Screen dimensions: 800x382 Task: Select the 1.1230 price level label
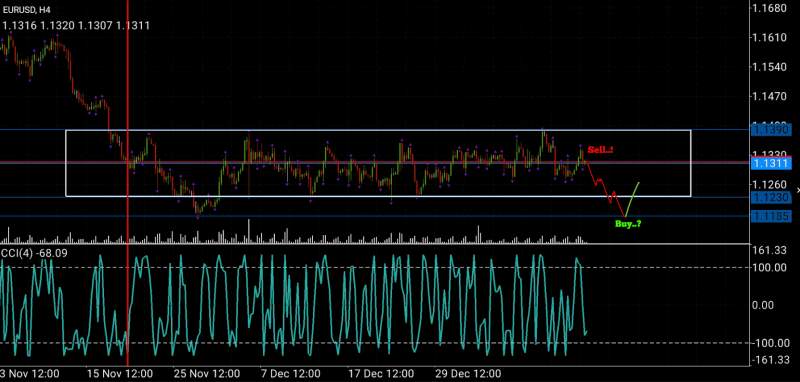click(x=772, y=197)
